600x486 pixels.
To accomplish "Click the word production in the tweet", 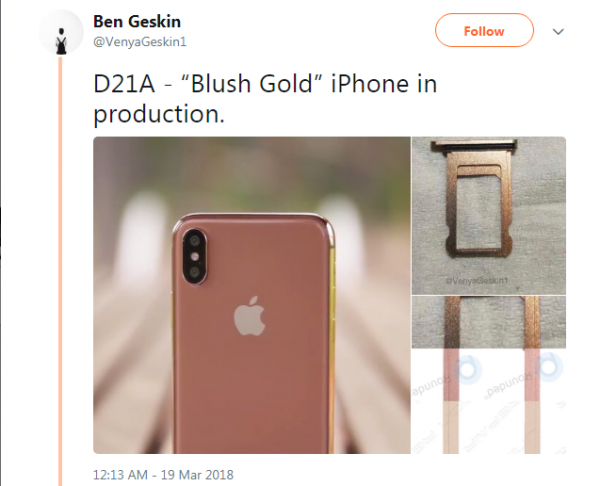I will [156, 114].
